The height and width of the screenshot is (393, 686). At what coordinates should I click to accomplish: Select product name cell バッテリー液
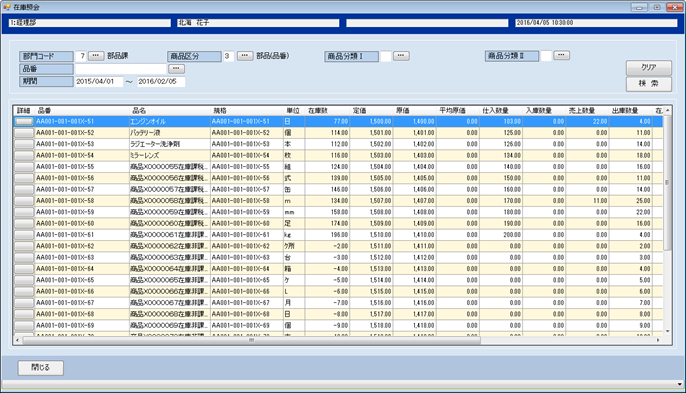click(170, 133)
